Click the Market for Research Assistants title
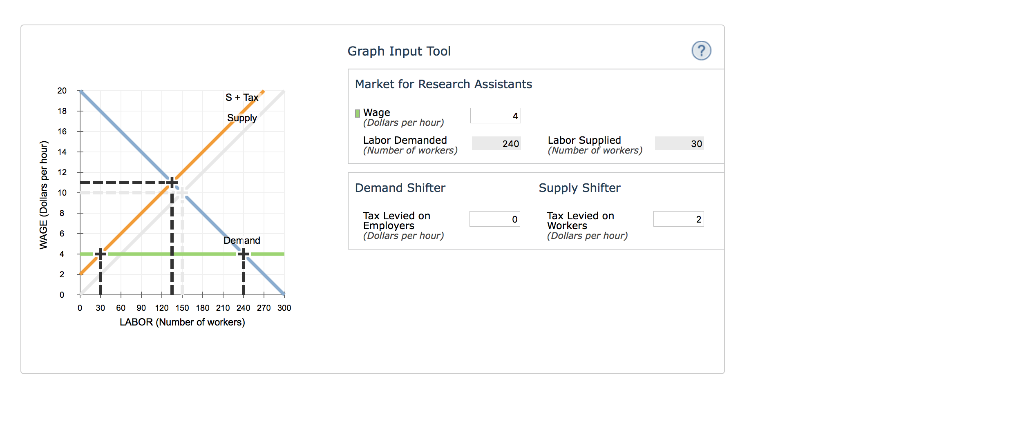 point(443,84)
